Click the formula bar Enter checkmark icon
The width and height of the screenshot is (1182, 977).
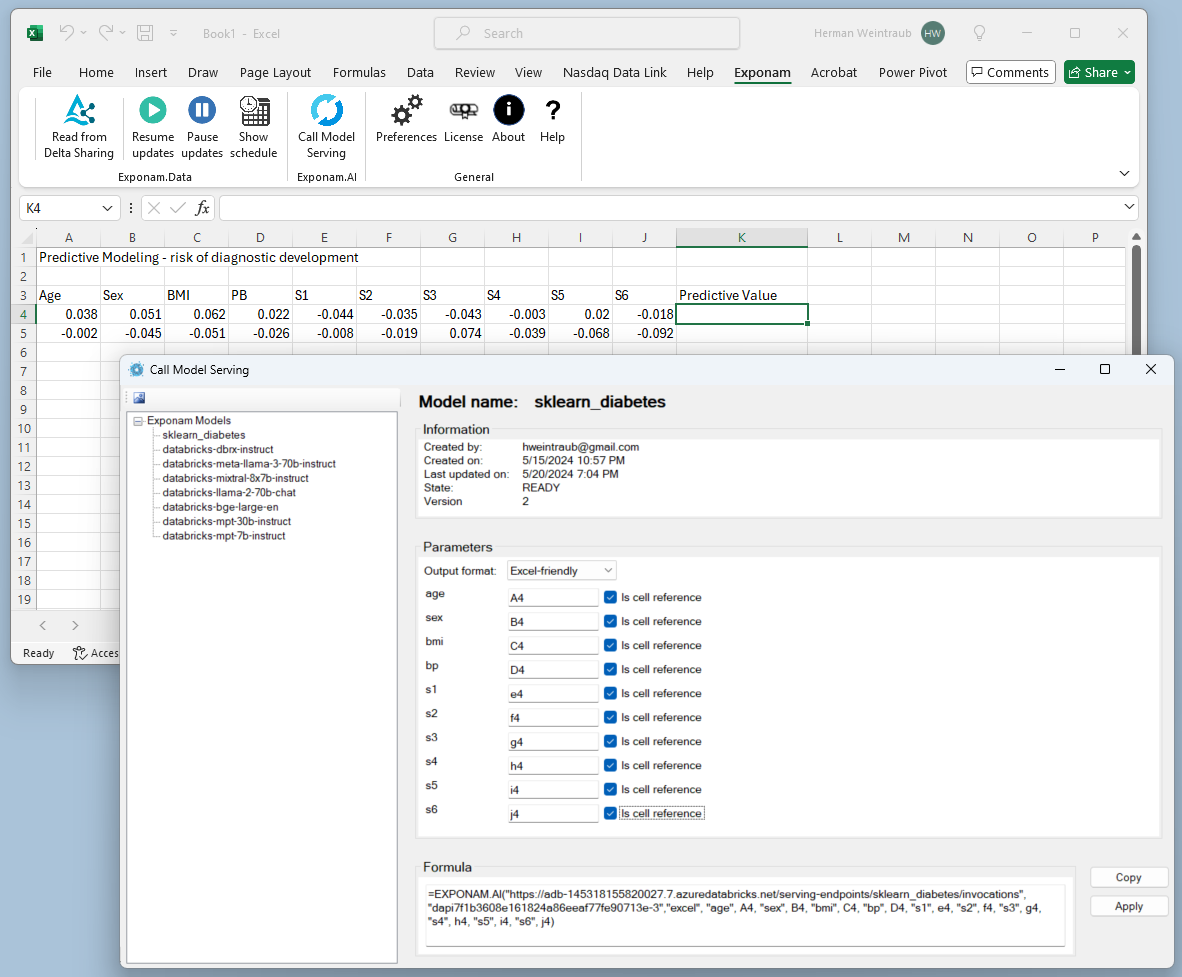coord(178,208)
